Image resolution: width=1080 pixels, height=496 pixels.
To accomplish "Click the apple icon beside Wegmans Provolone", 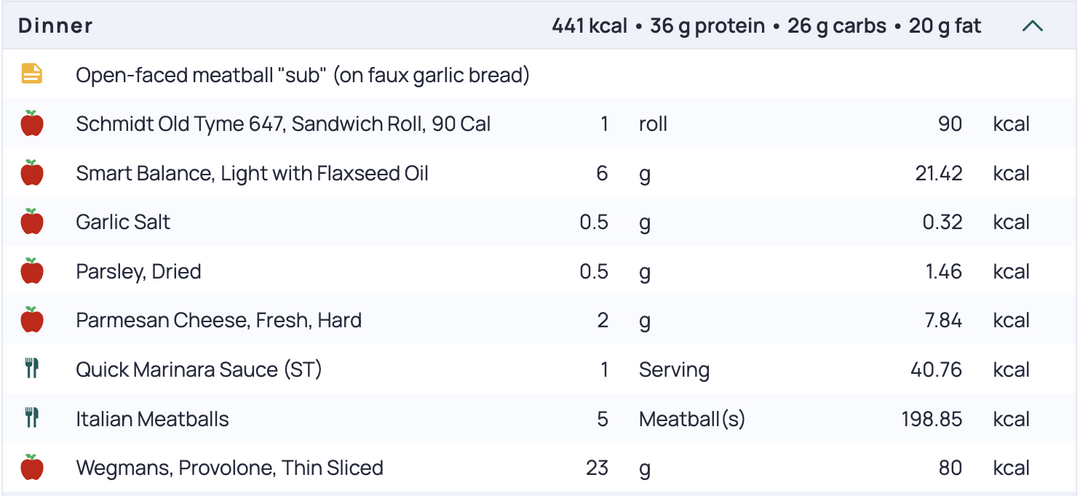I will click(32, 467).
